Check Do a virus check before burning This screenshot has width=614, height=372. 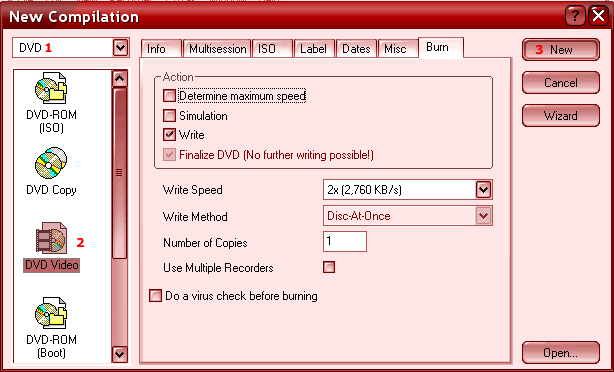(155, 296)
